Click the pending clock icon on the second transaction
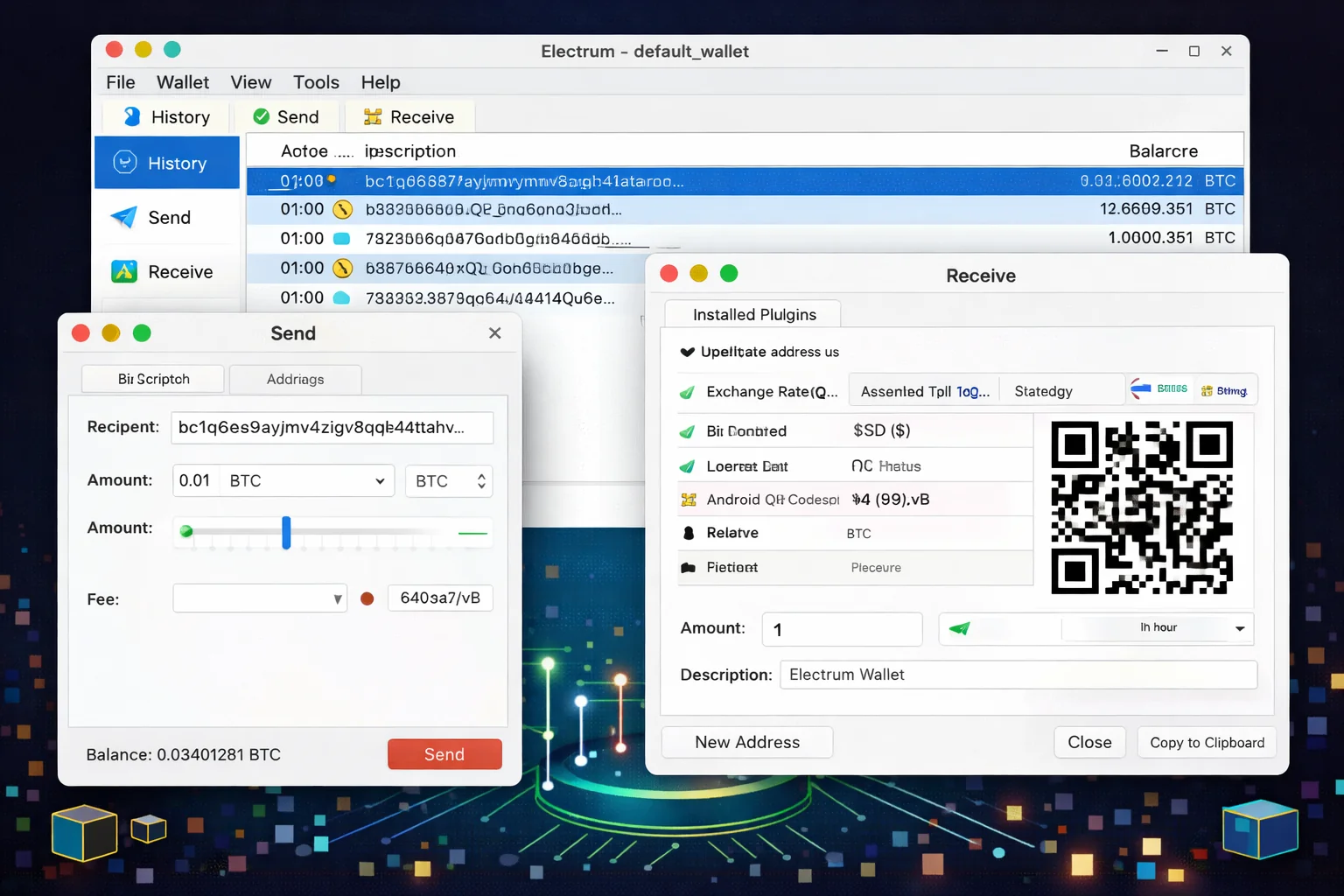 coord(343,209)
